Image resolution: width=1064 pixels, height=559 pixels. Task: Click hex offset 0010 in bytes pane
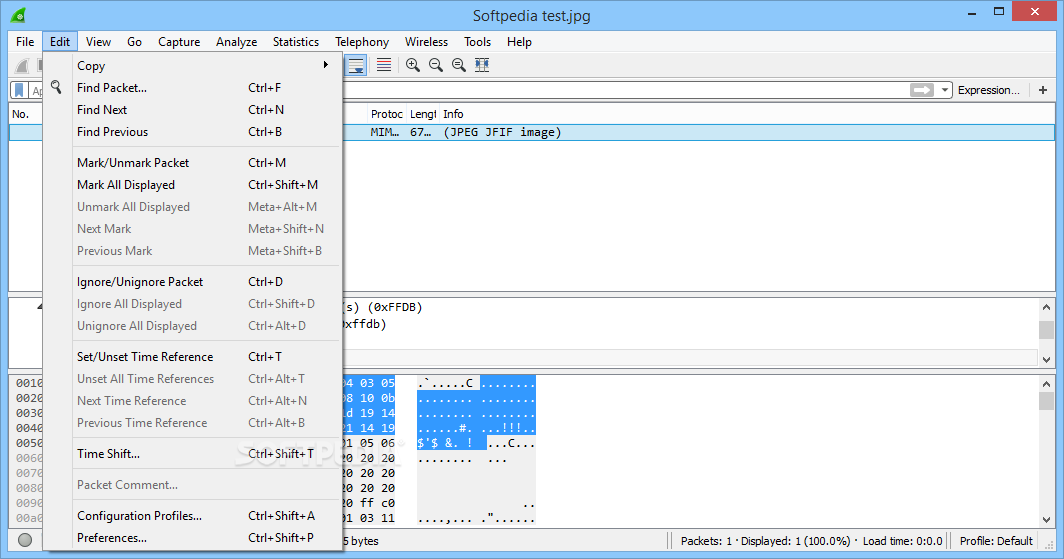tap(29, 383)
